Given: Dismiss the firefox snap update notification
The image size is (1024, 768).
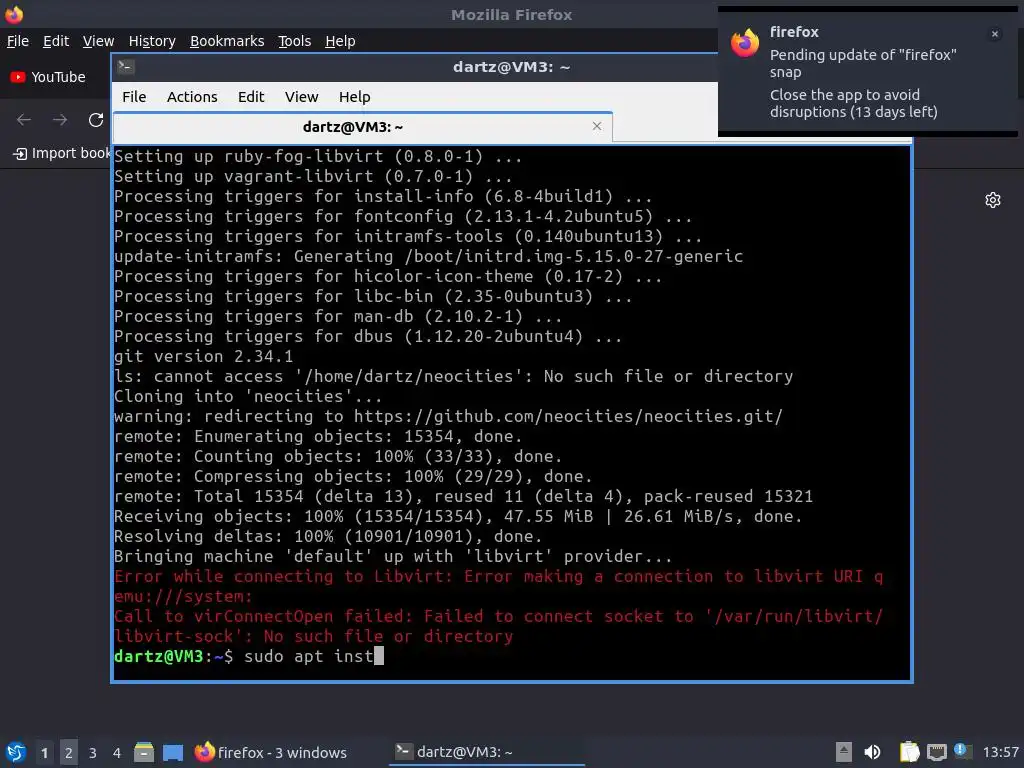Looking at the screenshot, I should click(995, 34).
